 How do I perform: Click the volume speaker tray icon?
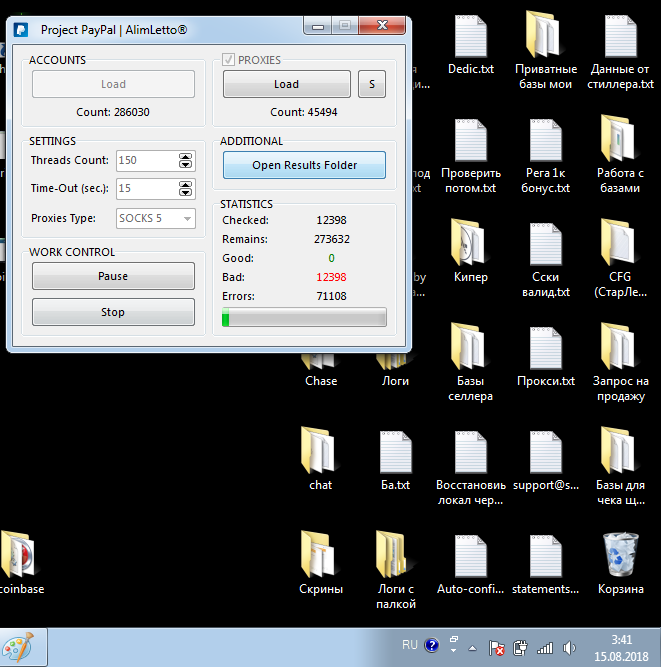coord(568,648)
